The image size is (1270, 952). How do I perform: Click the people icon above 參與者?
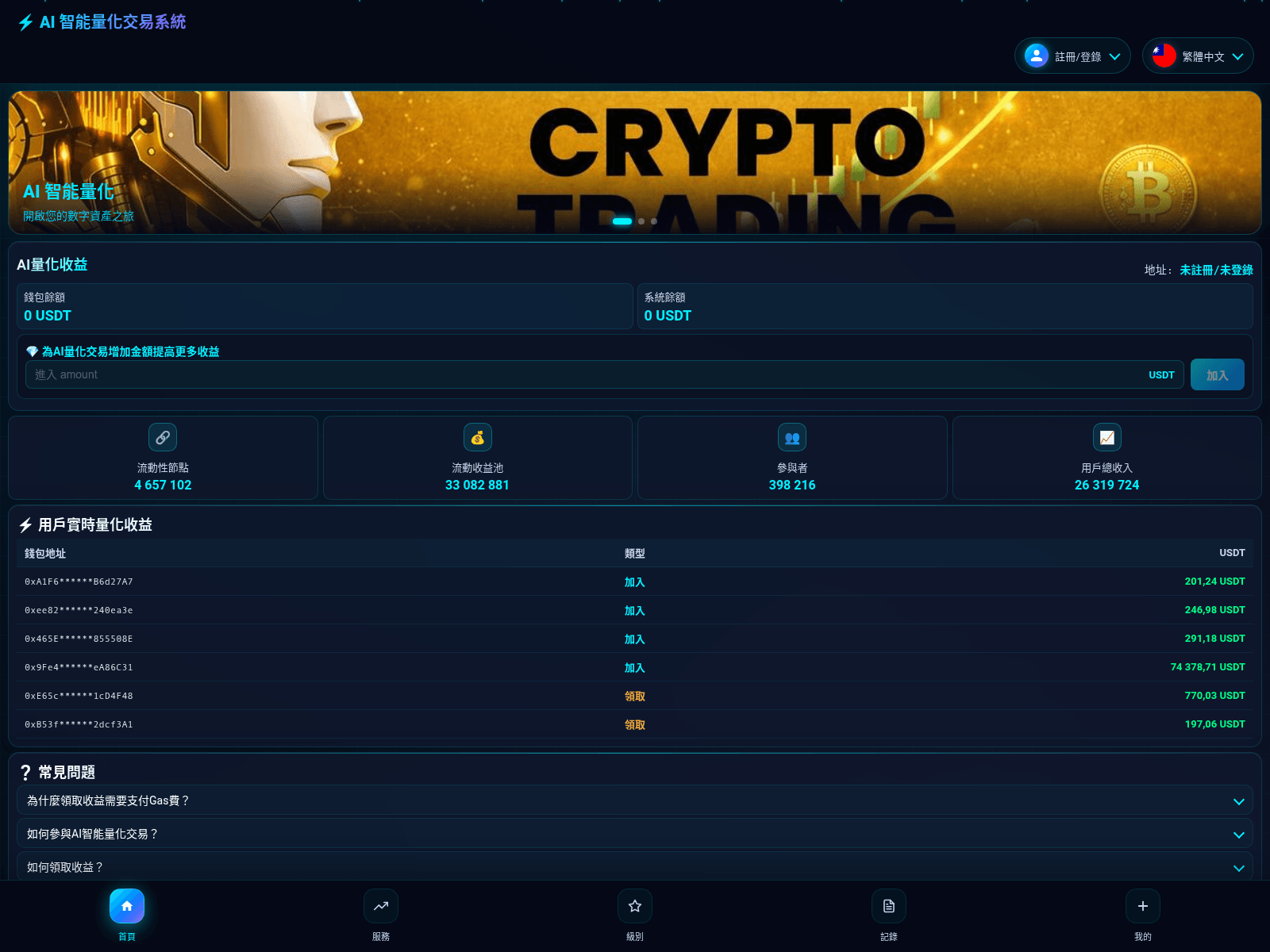point(792,437)
